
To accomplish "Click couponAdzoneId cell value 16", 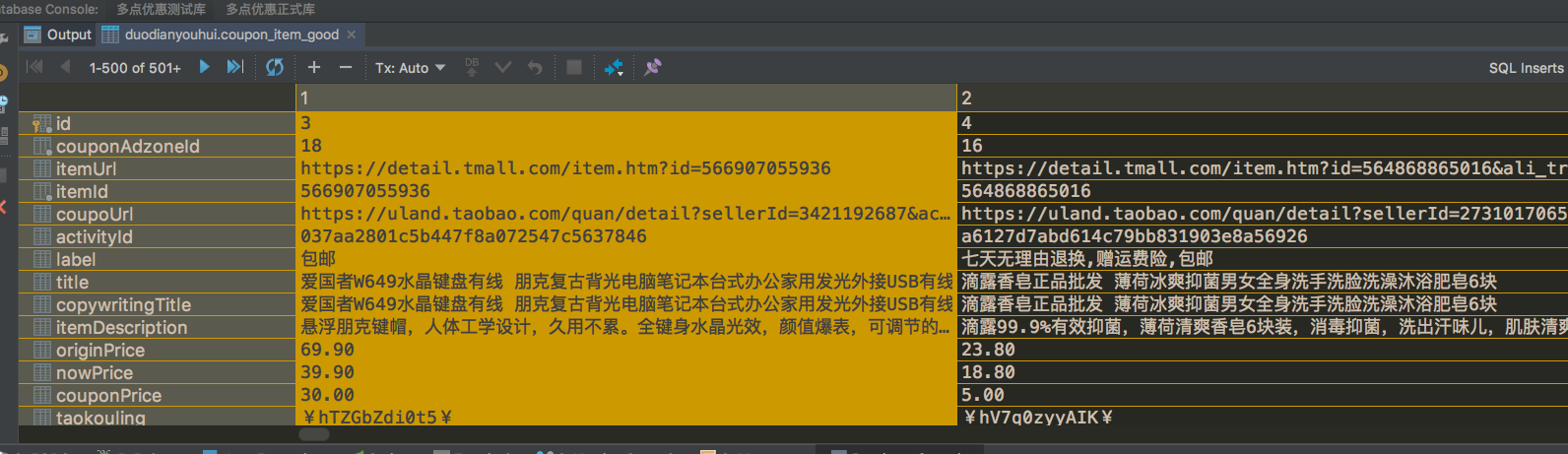I will point(1263,146).
